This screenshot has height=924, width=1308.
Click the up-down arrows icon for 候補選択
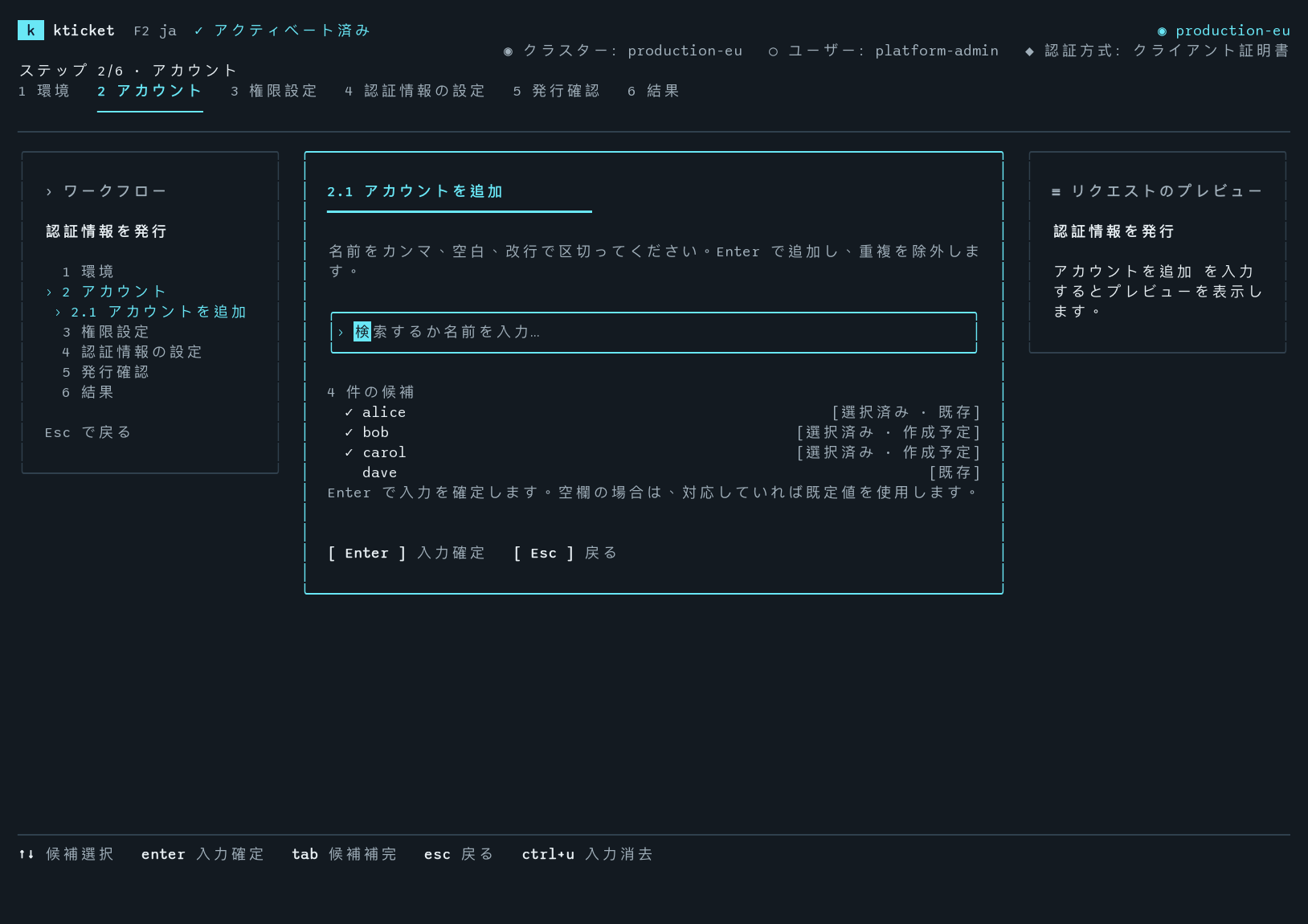[27, 854]
